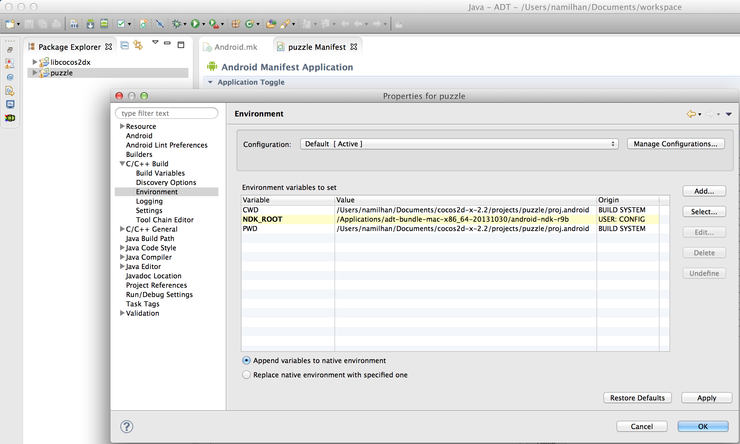Click the Origin column header

(628, 200)
